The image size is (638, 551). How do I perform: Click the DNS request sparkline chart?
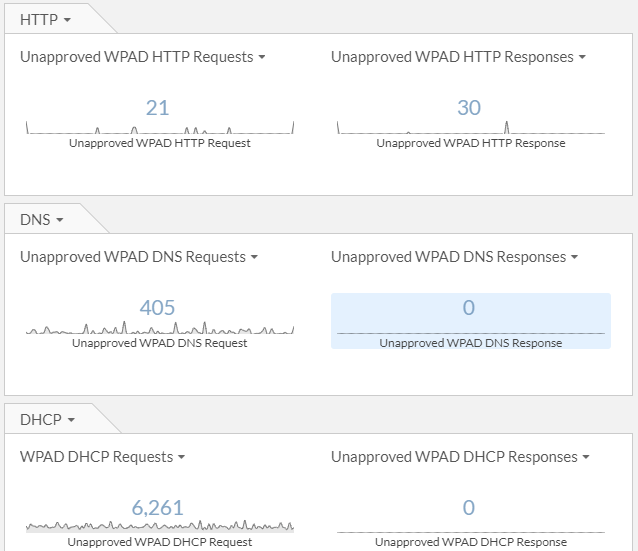click(x=160, y=328)
